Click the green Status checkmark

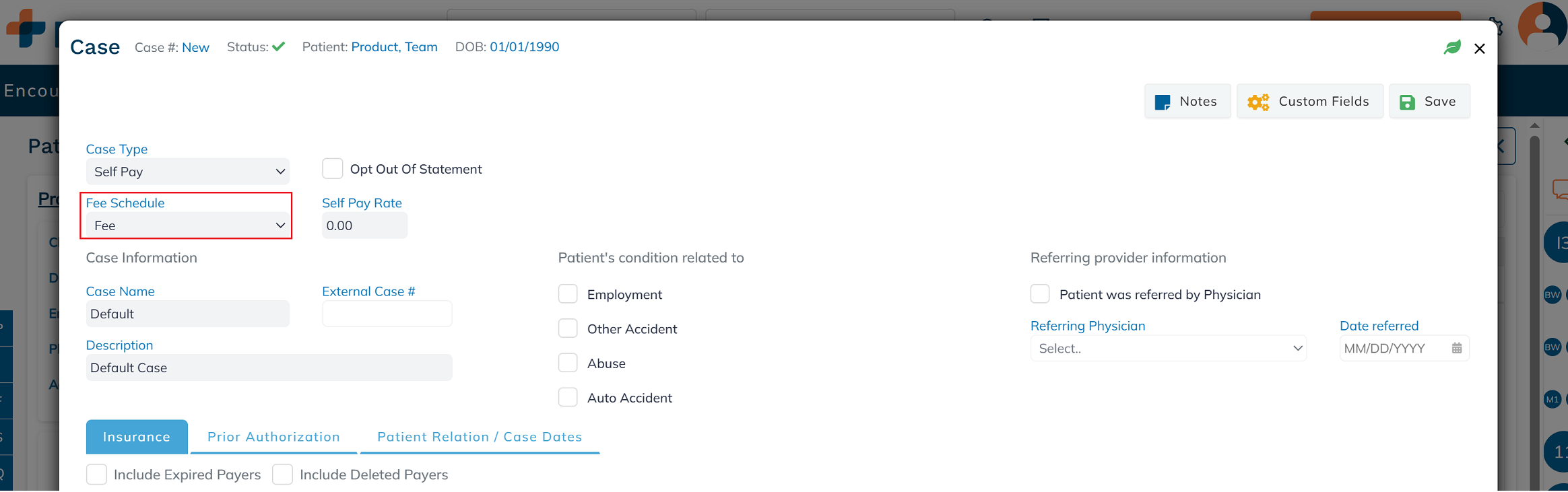pos(279,46)
